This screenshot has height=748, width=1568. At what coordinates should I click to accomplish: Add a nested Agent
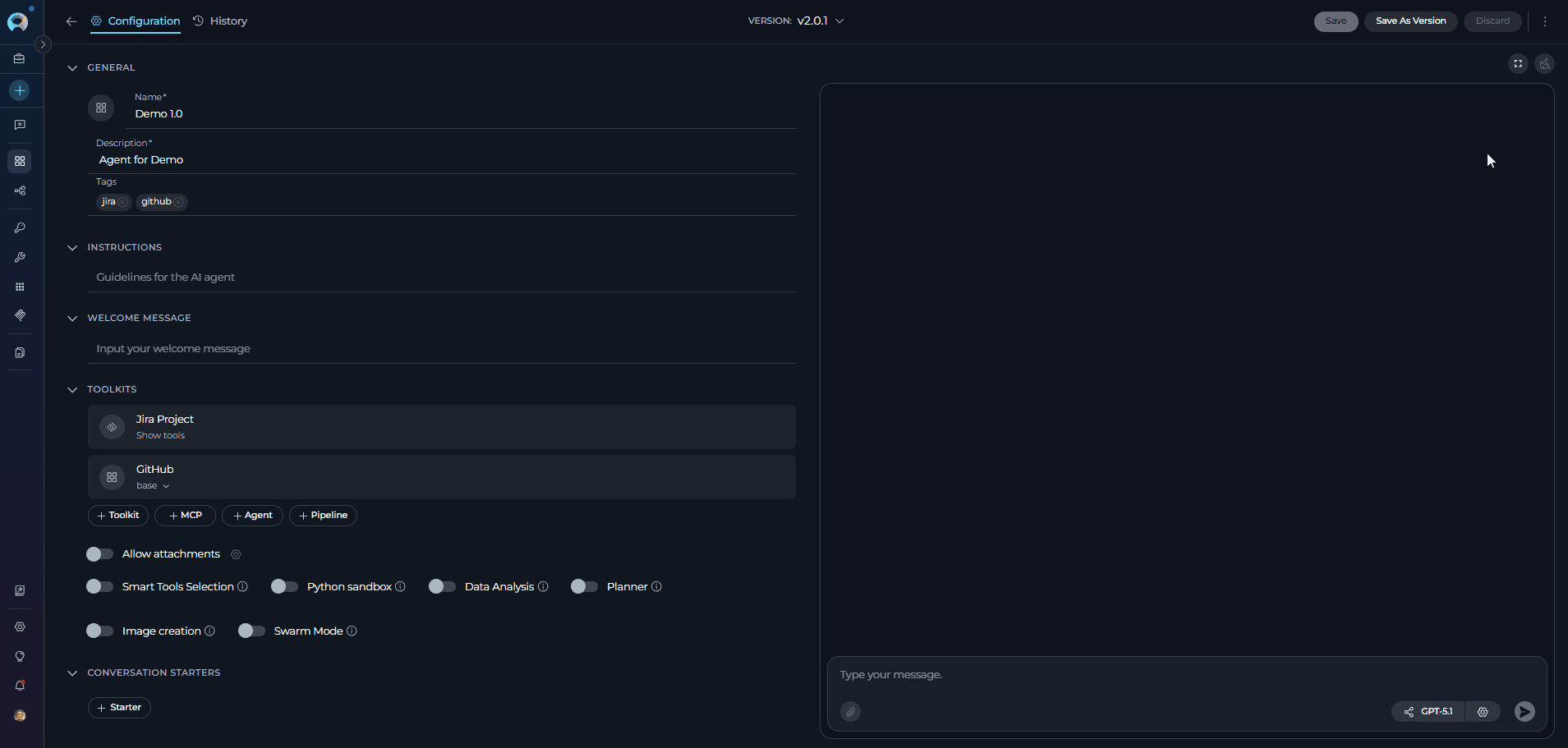point(253,516)
